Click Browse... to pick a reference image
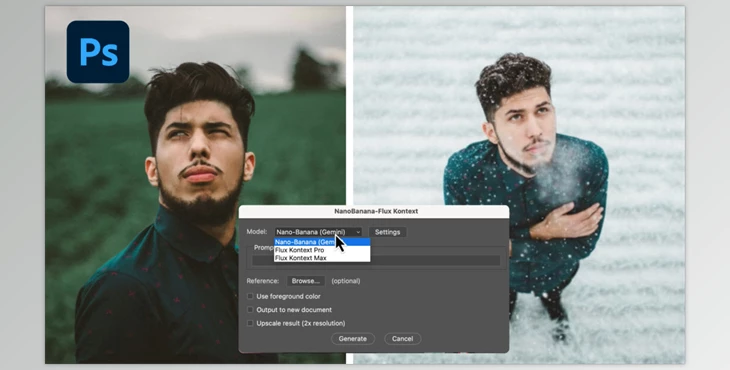730x370 pixels. 305,281
